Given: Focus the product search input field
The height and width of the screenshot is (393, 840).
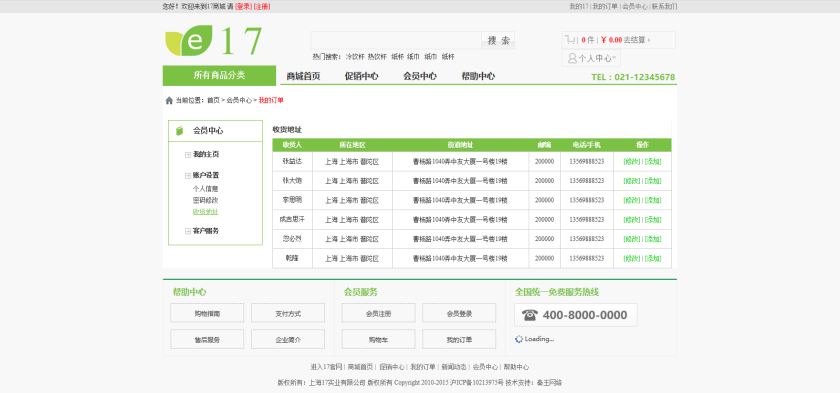Looking at the screenshot, I should [396, 40].
